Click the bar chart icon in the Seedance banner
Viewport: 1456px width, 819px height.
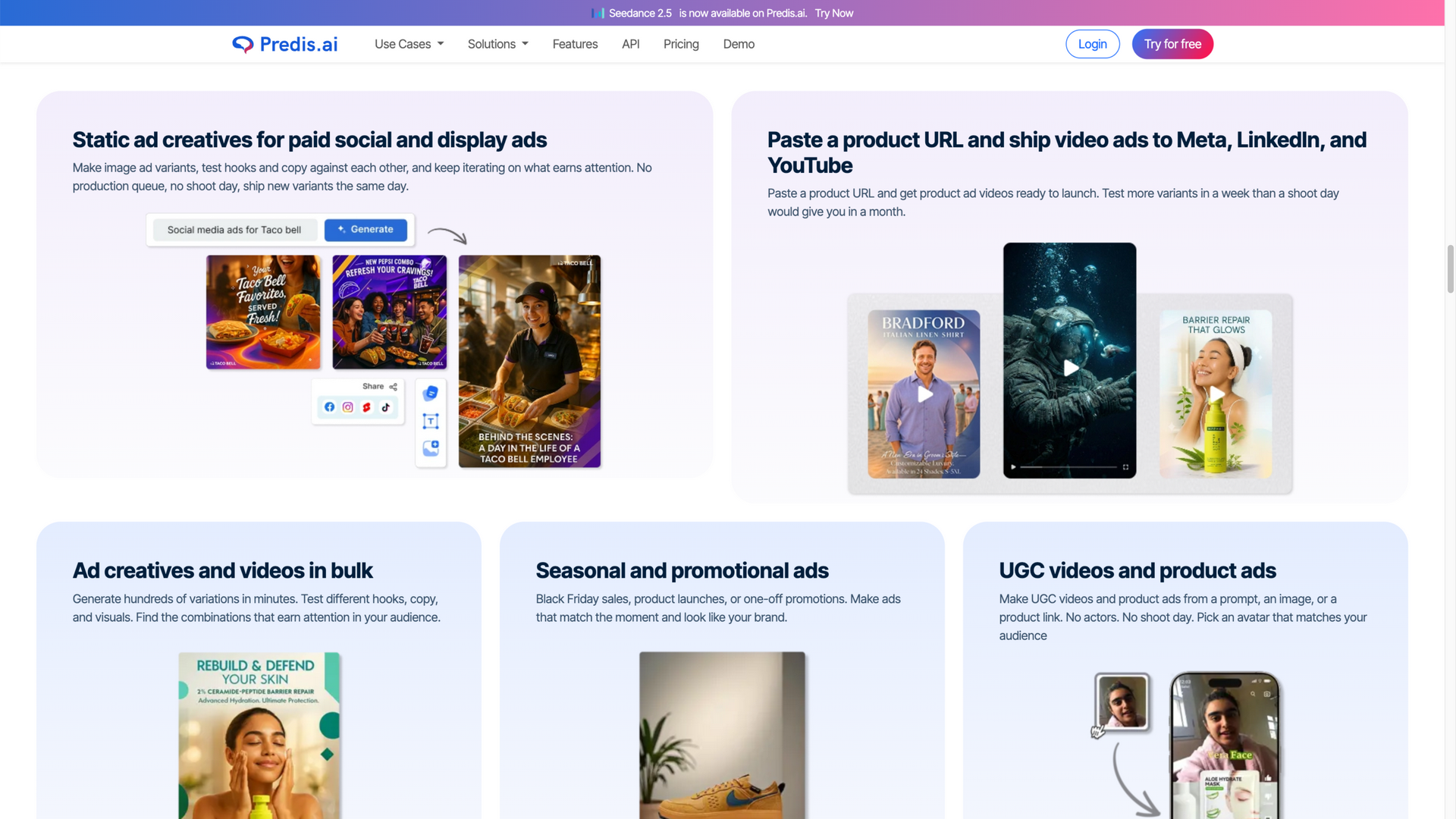click(598, 13)
